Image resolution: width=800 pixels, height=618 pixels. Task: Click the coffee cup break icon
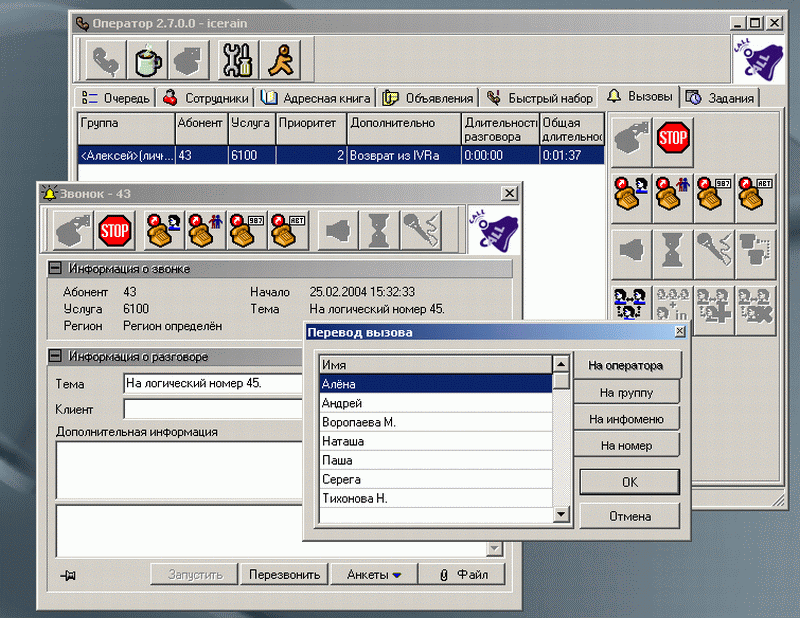pyautogui.click(x=147, y=61)
